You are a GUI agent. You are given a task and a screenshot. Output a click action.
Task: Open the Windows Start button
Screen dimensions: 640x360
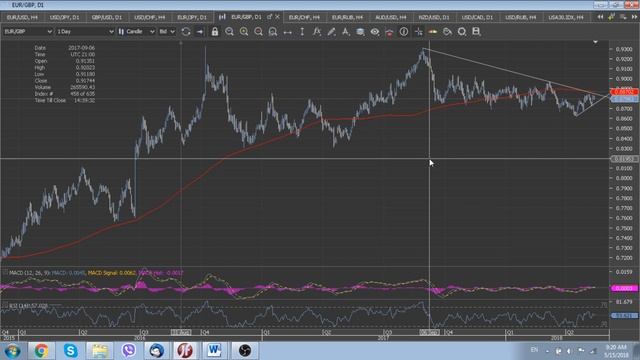[x=12, y=351]
